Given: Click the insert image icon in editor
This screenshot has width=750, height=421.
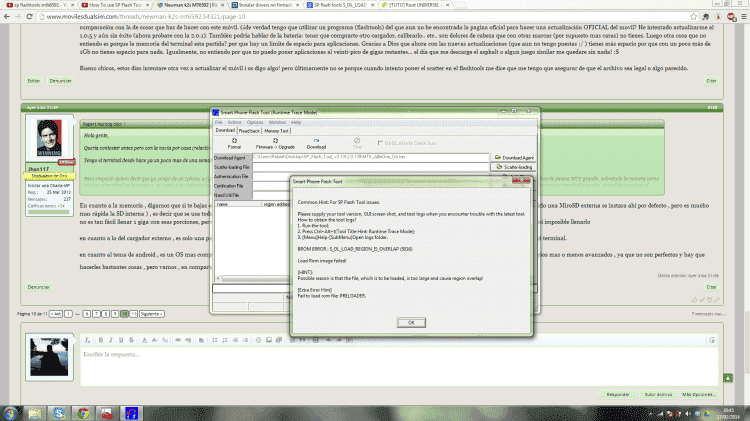Looking at the screenshot, I should tap(268, 340).
